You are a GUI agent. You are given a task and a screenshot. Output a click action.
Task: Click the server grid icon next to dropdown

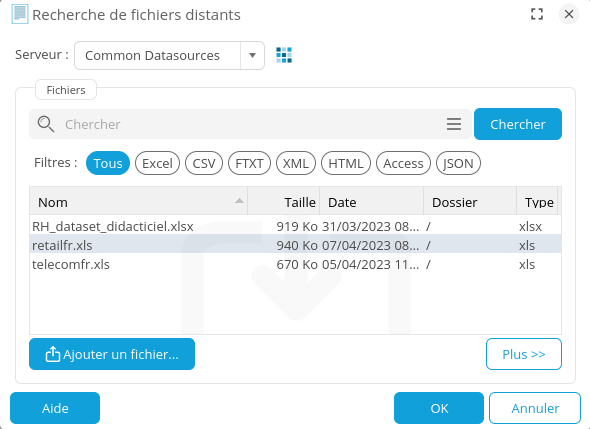[284, 55]
